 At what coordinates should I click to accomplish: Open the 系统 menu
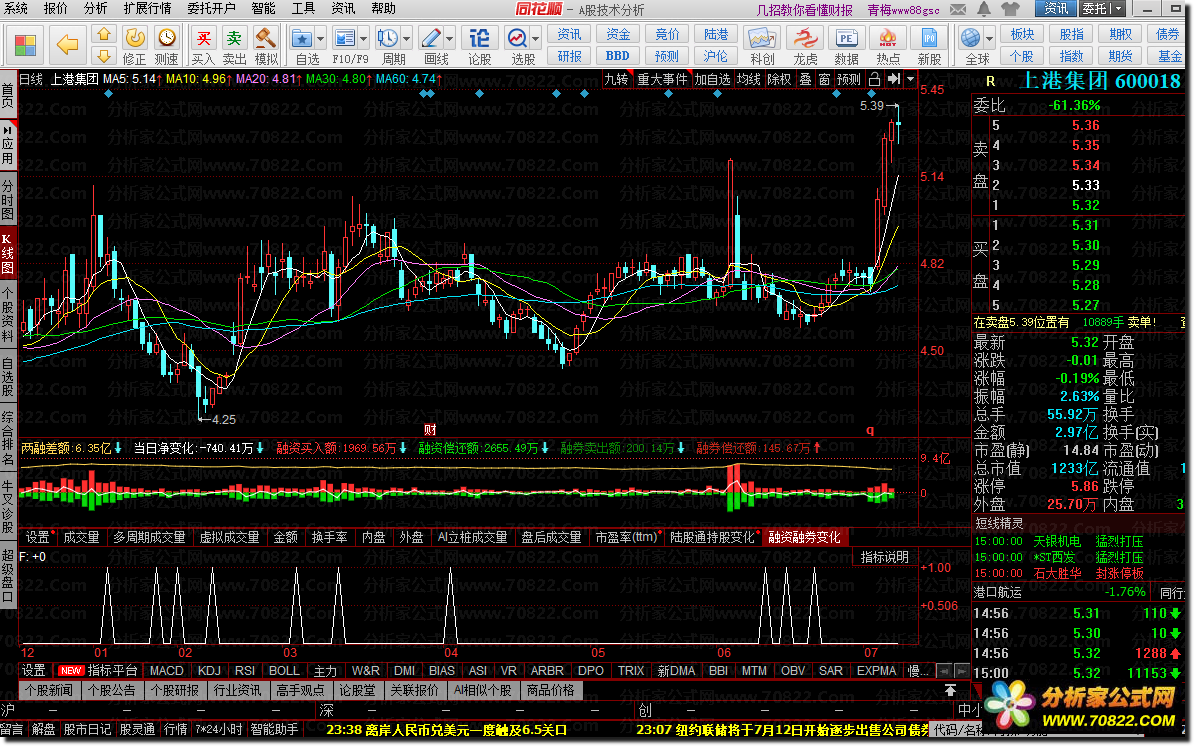click(15, 8)
